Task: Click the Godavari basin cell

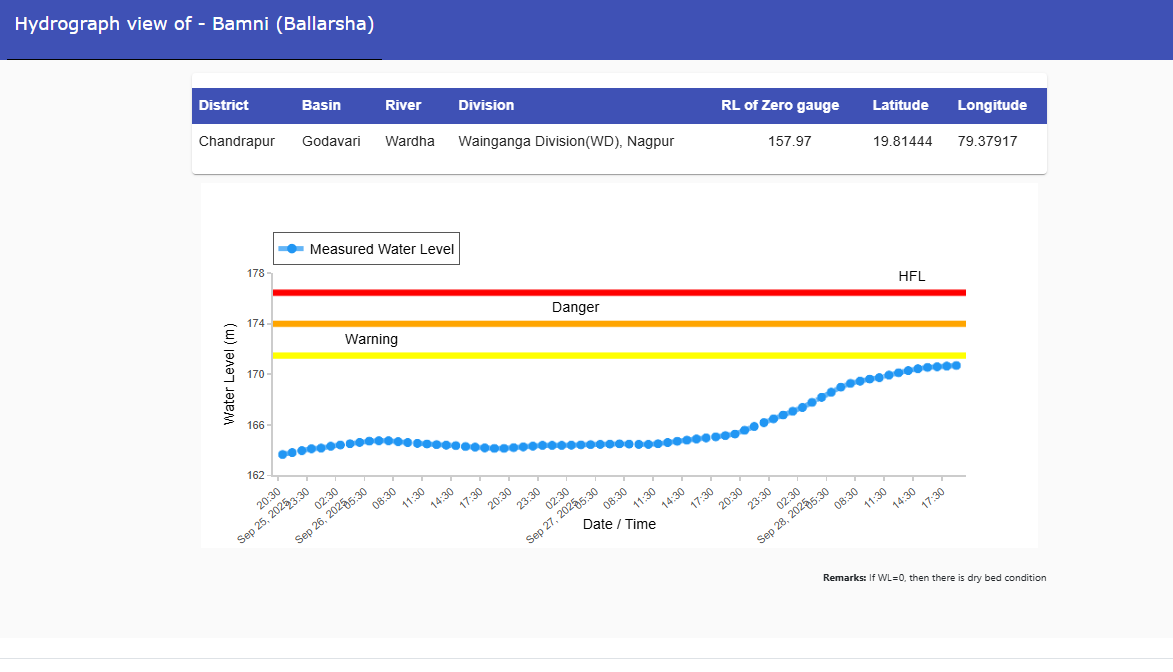Action: coord(331,141)
